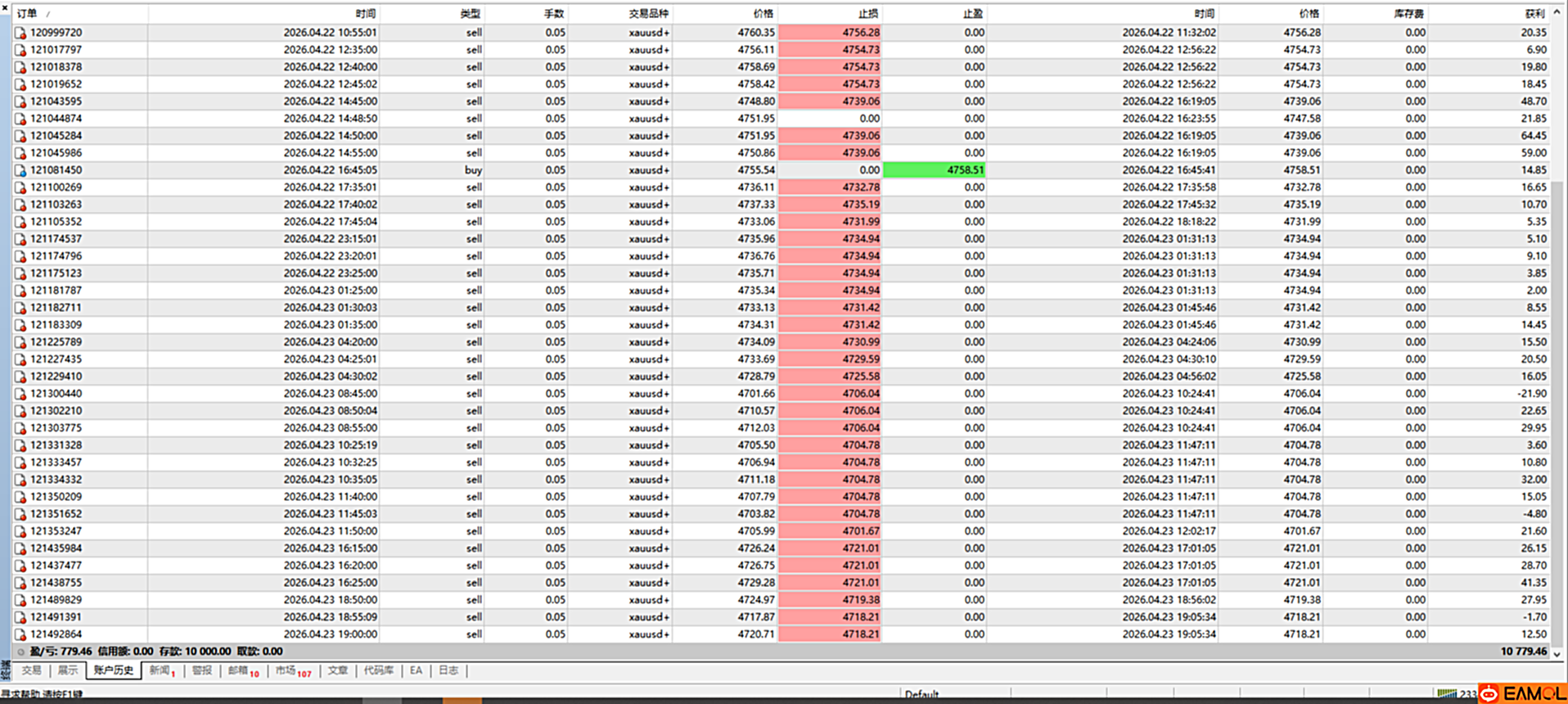Sort by the 订单 column header
This screenshot has width=1568, height=704.
(28, 14)
